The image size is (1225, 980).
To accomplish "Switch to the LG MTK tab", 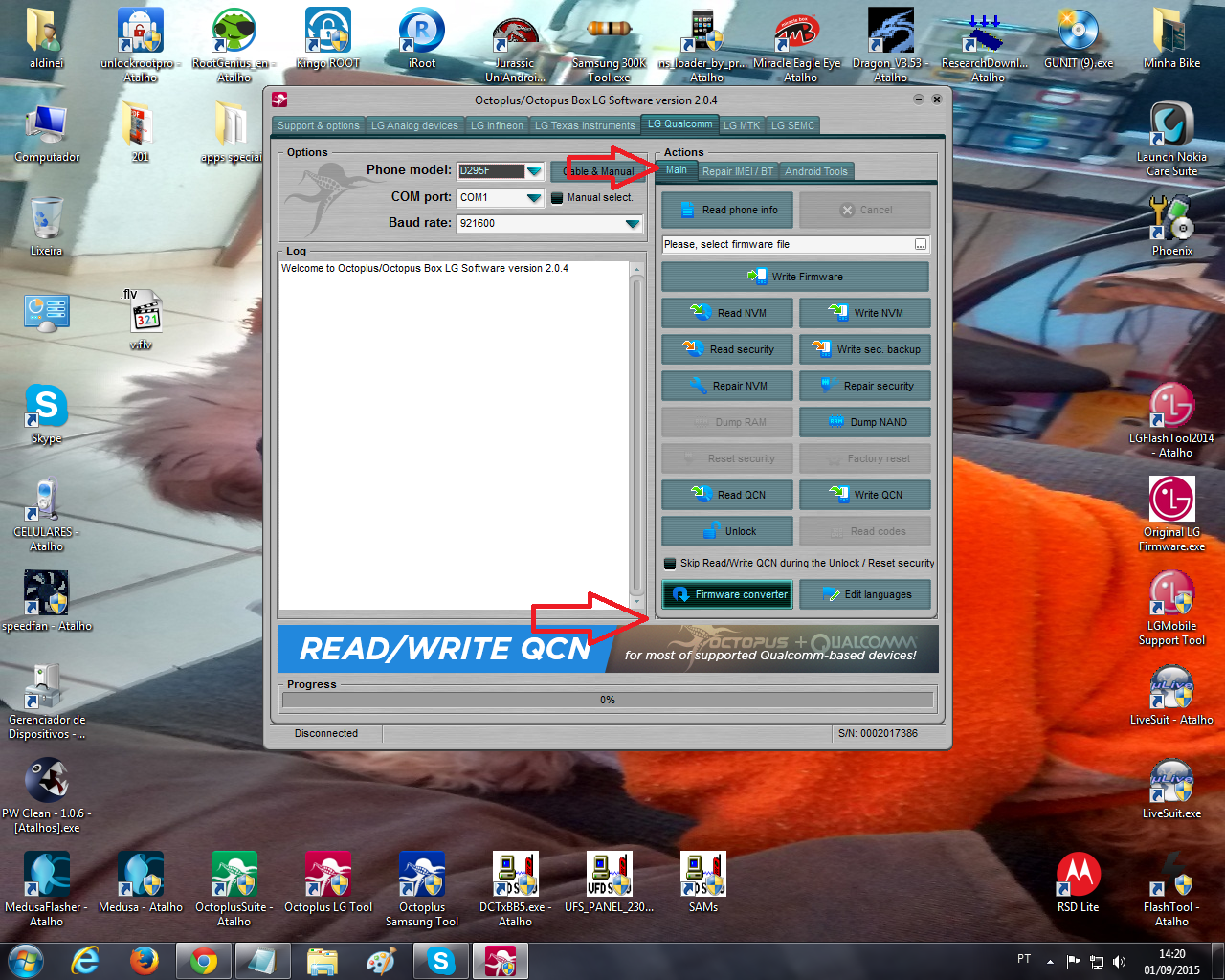I will (742, 125).
